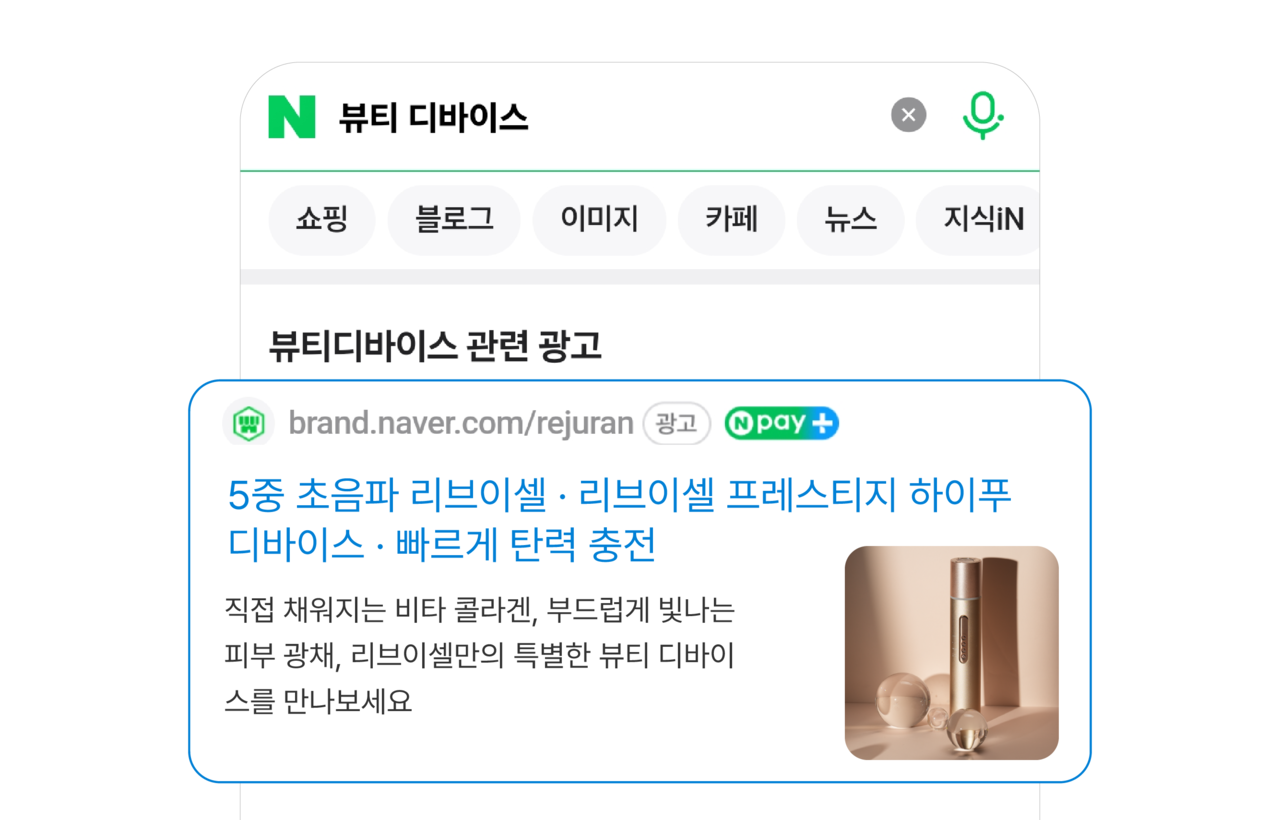Open the ad headline starting with 5중 초음파

click(620, 520)
